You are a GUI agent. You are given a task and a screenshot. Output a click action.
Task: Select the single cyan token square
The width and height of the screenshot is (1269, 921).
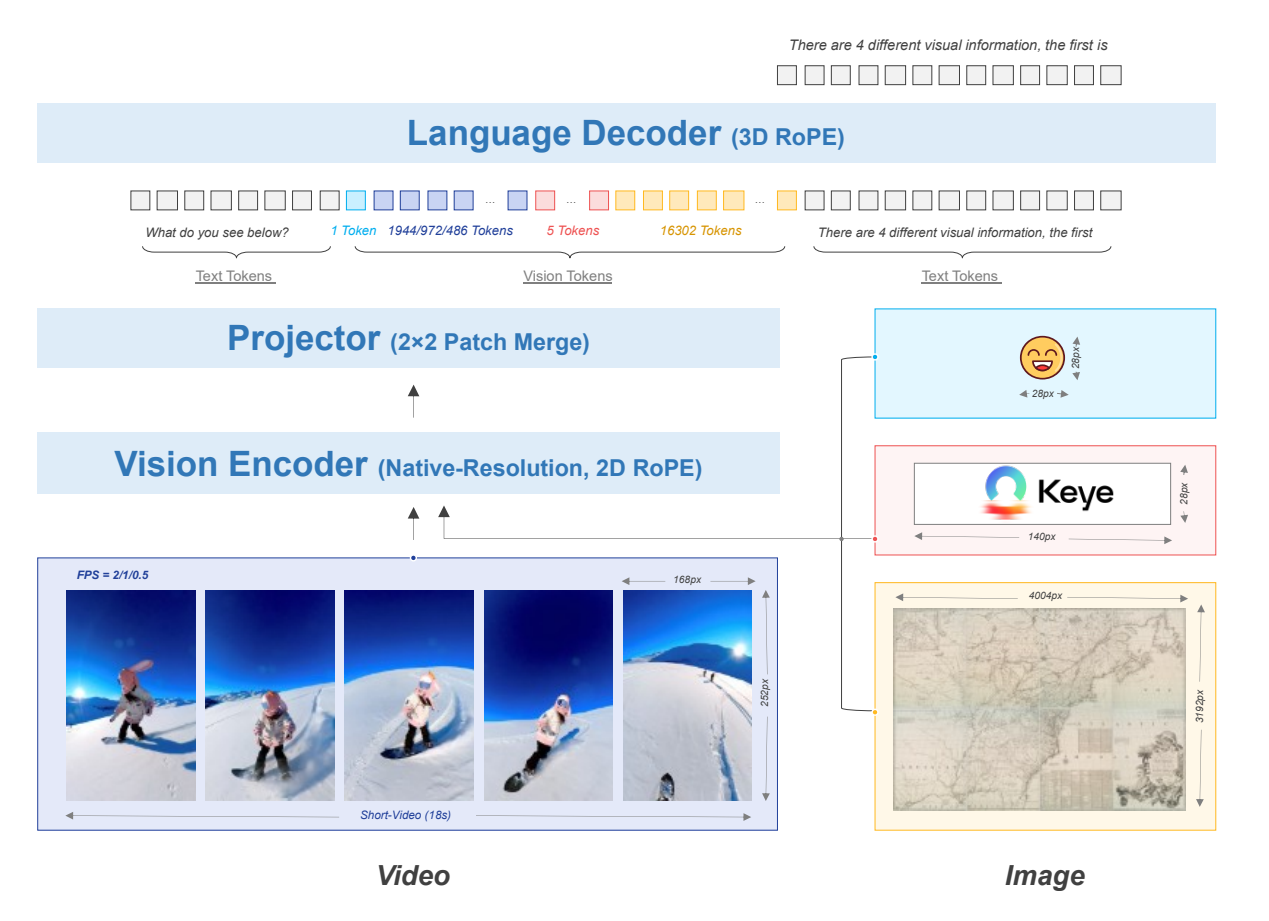356,200
